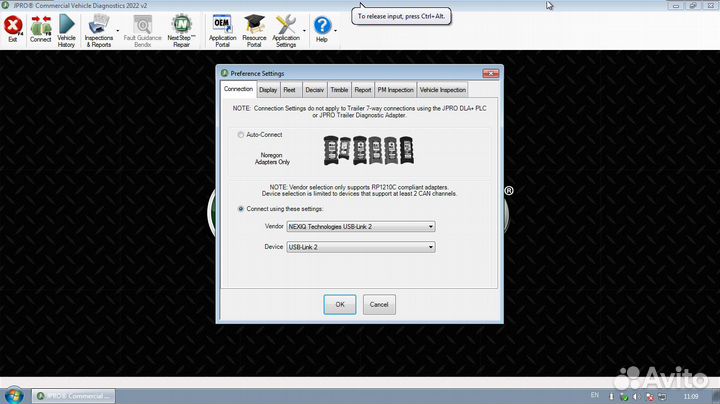720x404 pixels.
Task: Open the OEM Application Portal
Action: [222, 31]
